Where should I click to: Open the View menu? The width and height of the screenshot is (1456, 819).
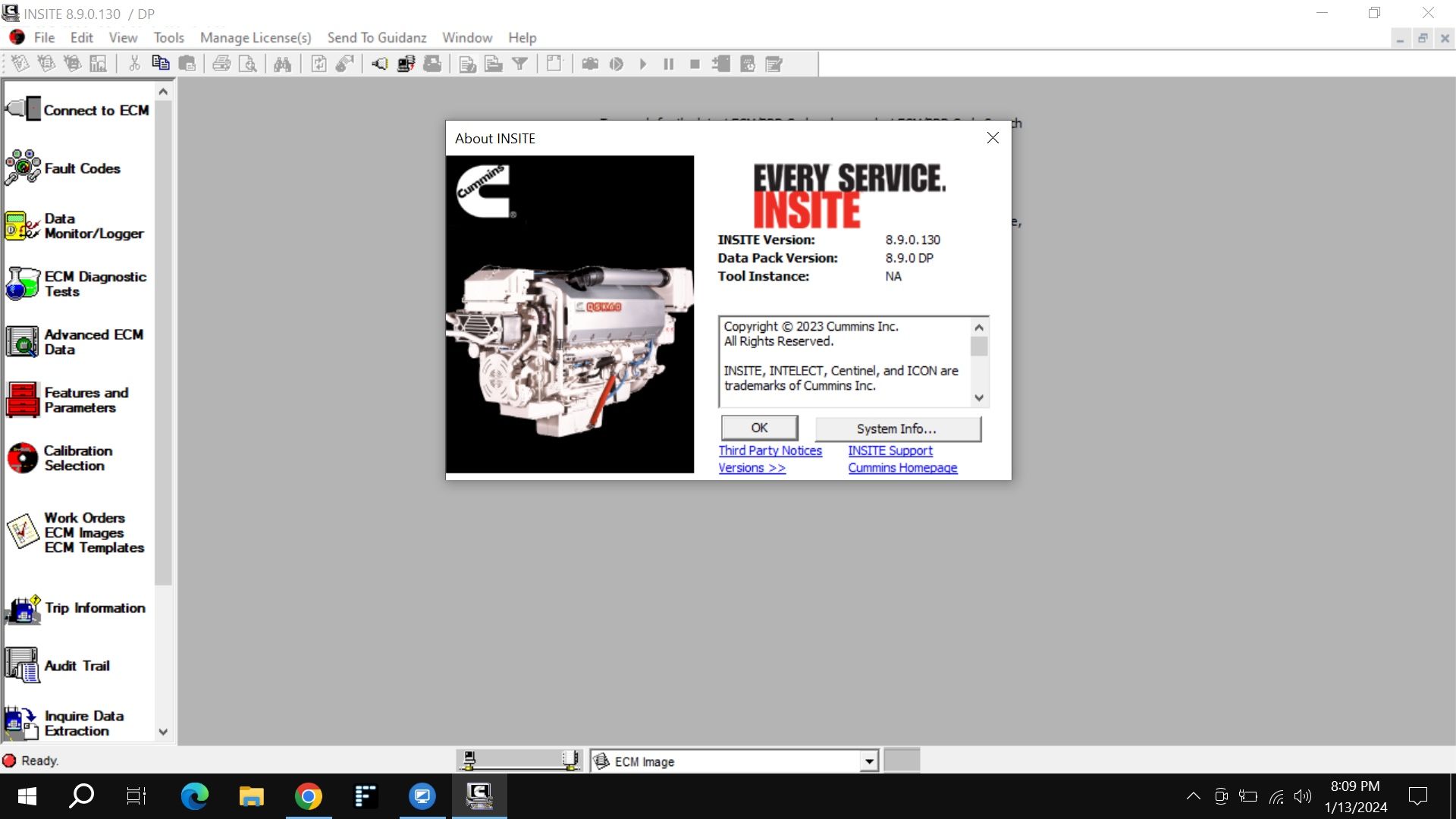[123, 37]
